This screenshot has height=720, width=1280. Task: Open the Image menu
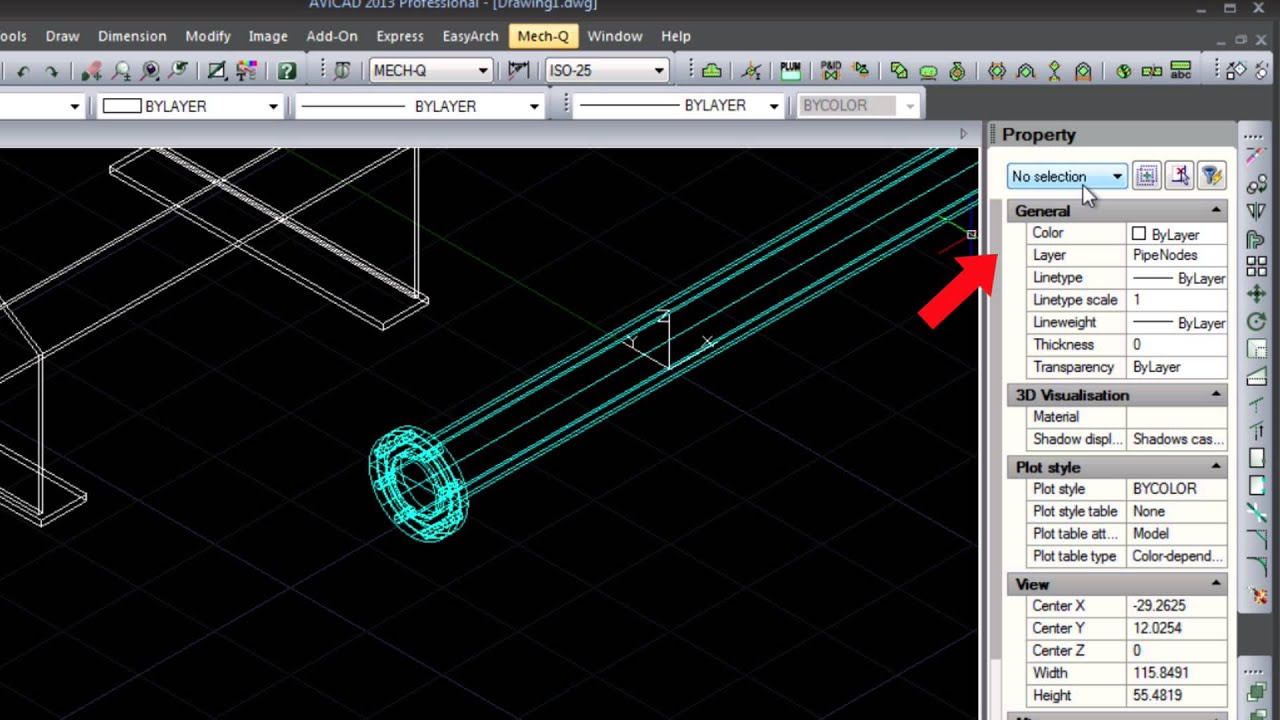point(268,36)
